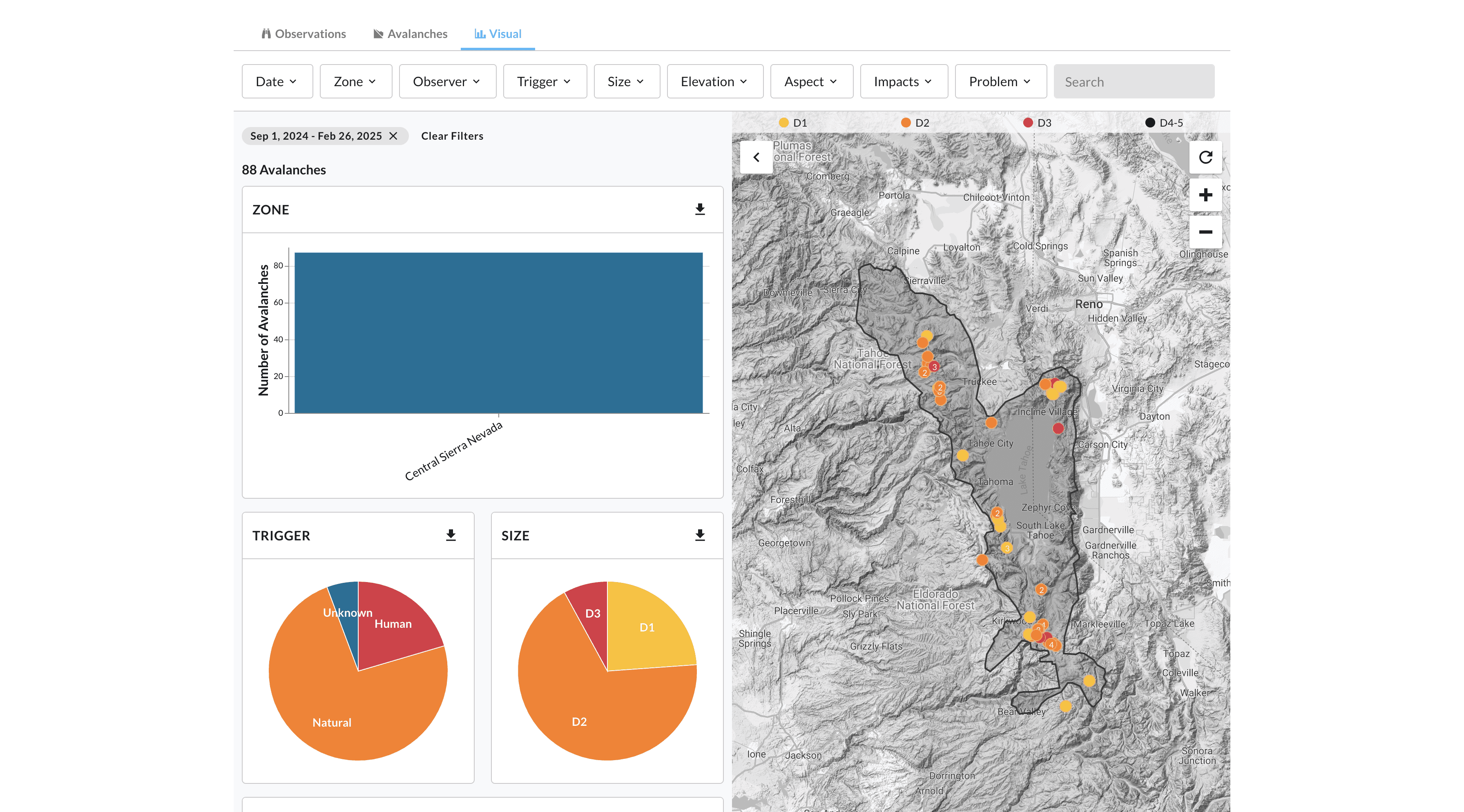The image size is (1464, 812).
Task: Switch to the Avalanches tab
Action: click(411, 33)
